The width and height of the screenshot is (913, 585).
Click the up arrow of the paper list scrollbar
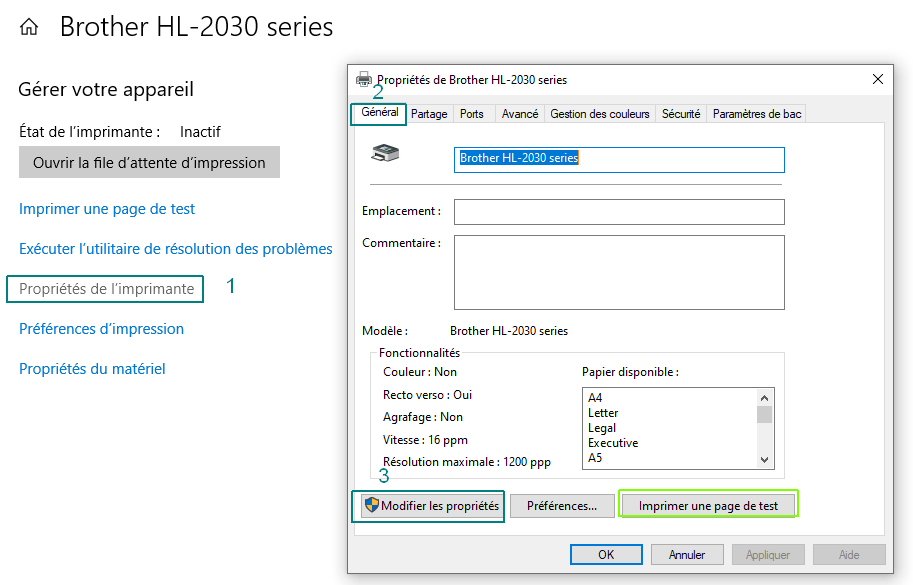[x=765, y=398]
